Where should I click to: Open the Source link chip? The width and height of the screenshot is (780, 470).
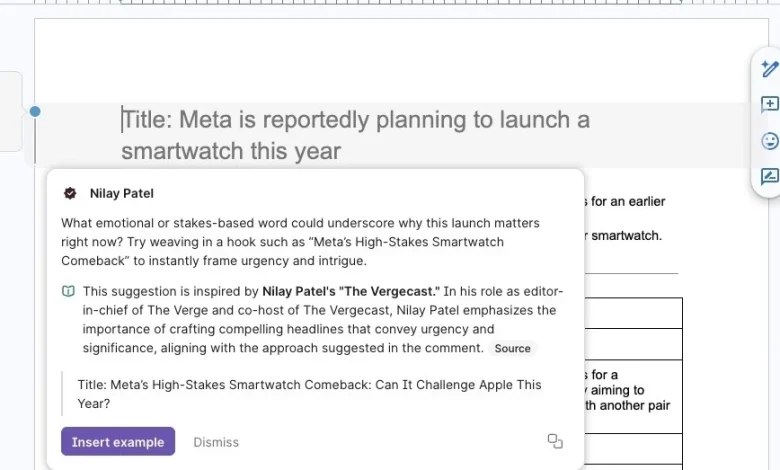512,348
